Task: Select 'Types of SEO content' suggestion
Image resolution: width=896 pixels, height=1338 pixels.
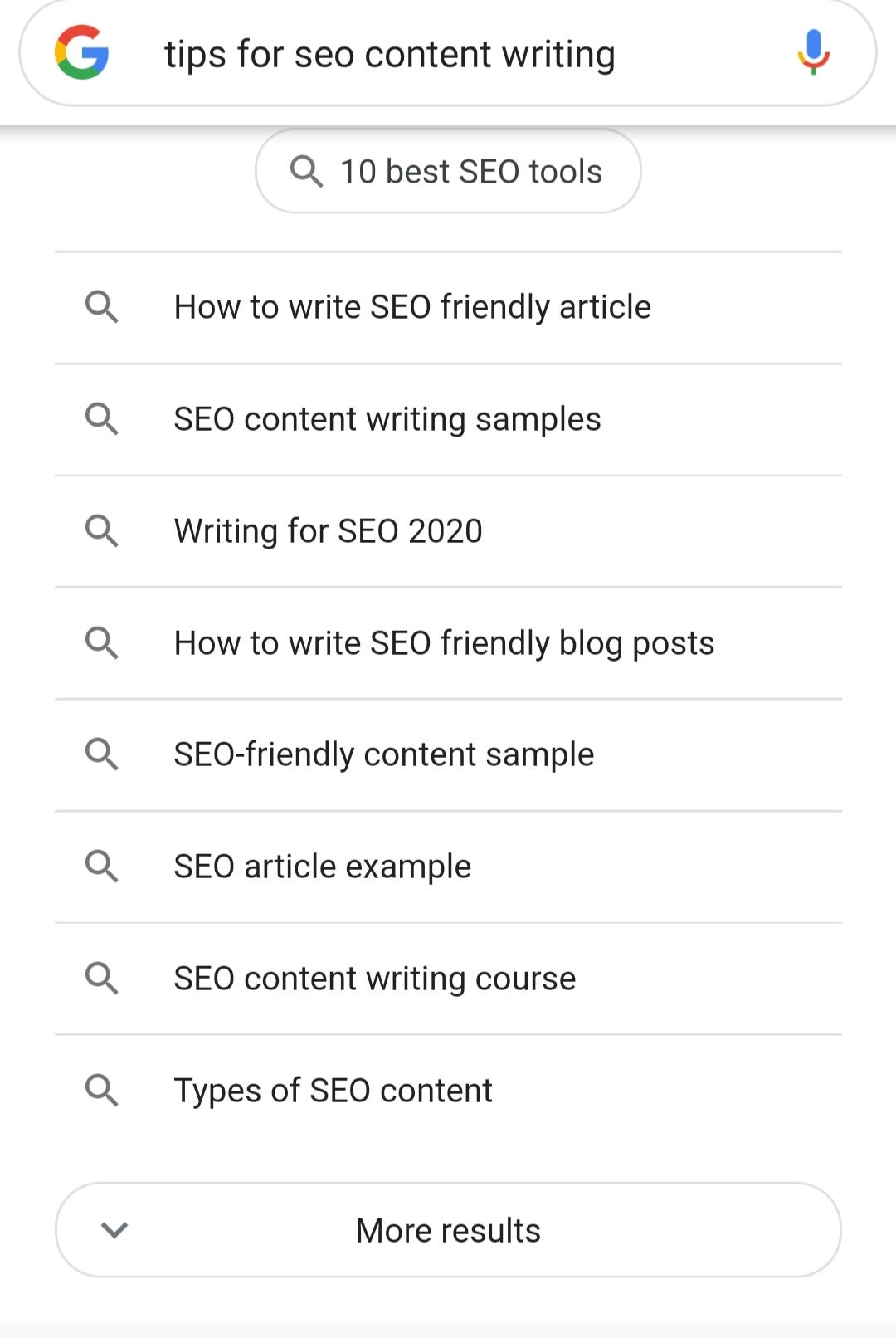Action: (332, 1090)
